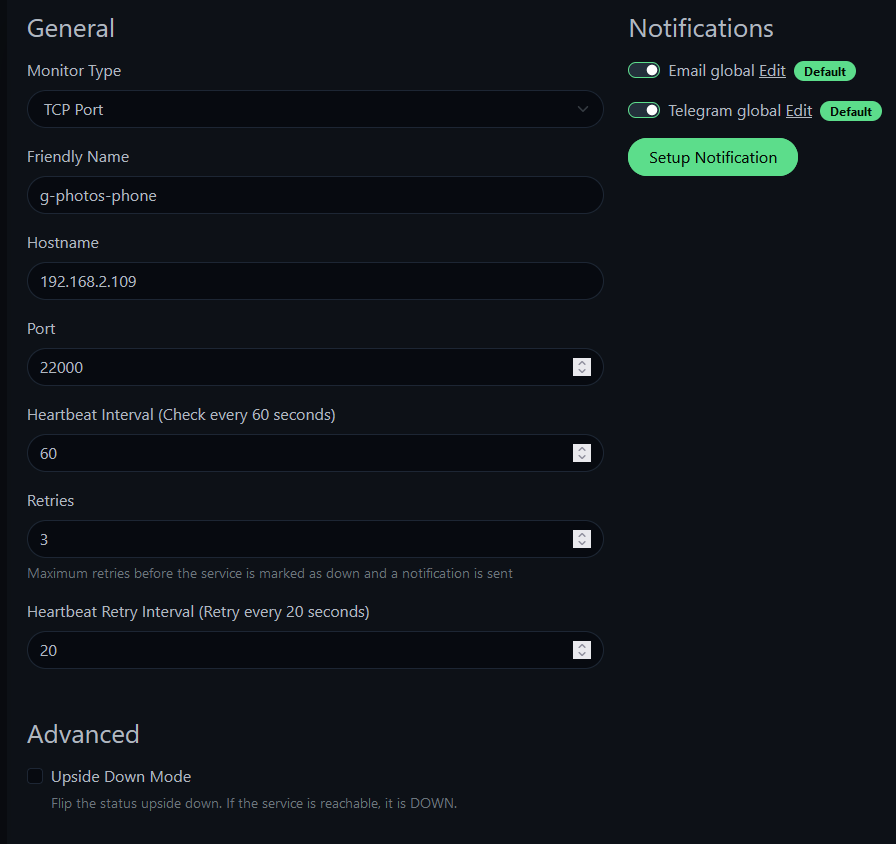Increment the Retries spinner
Image resolution: width=896 pixels, height=844 pixels.
(582, 535)
